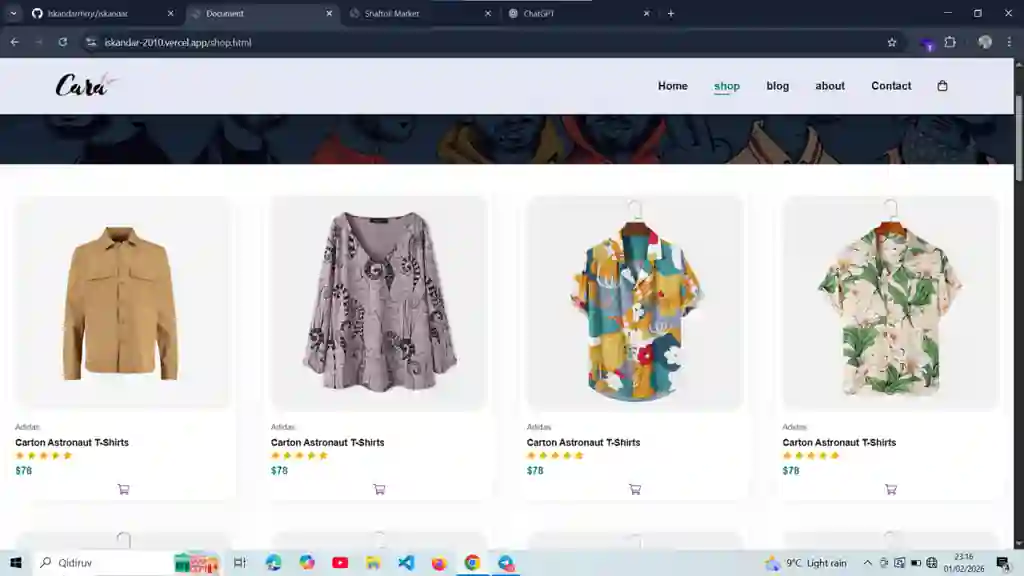Screen dimensions: 1024x576
Task: Open the shop nav link
Action: point(727,86)
